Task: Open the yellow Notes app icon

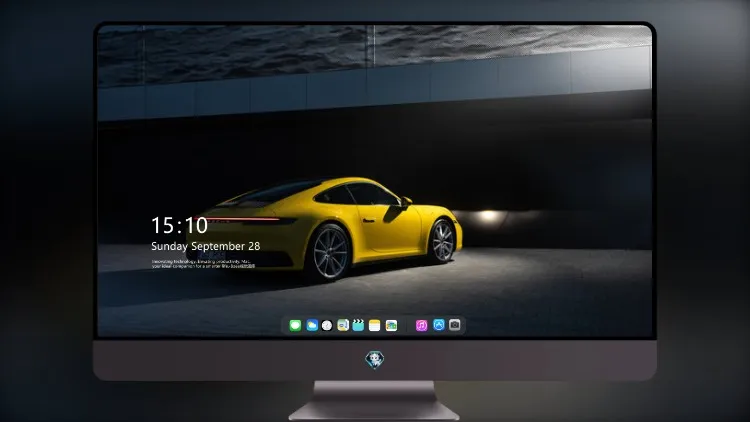Action: coord(375,325)
